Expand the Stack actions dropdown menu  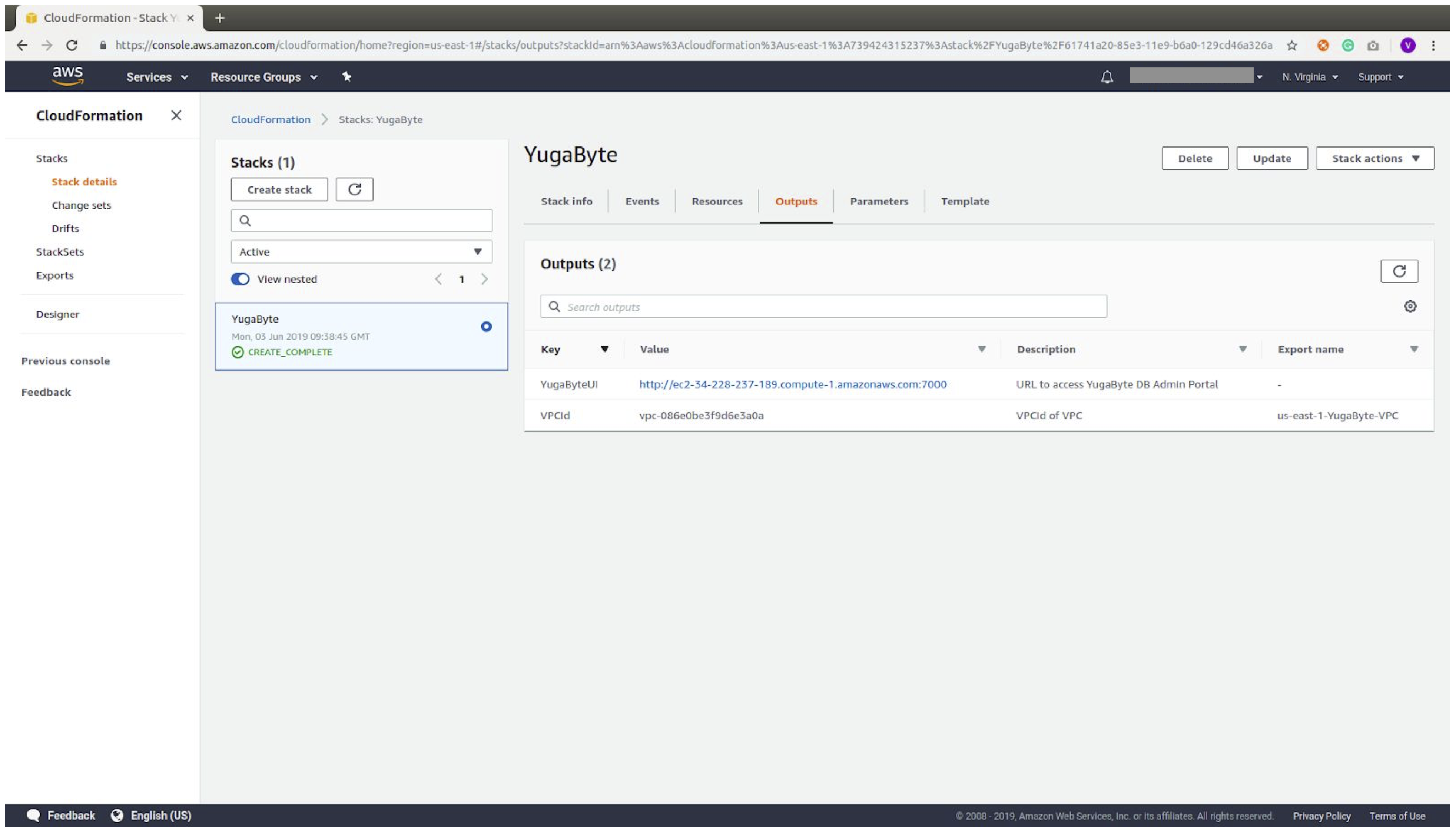1375,158
